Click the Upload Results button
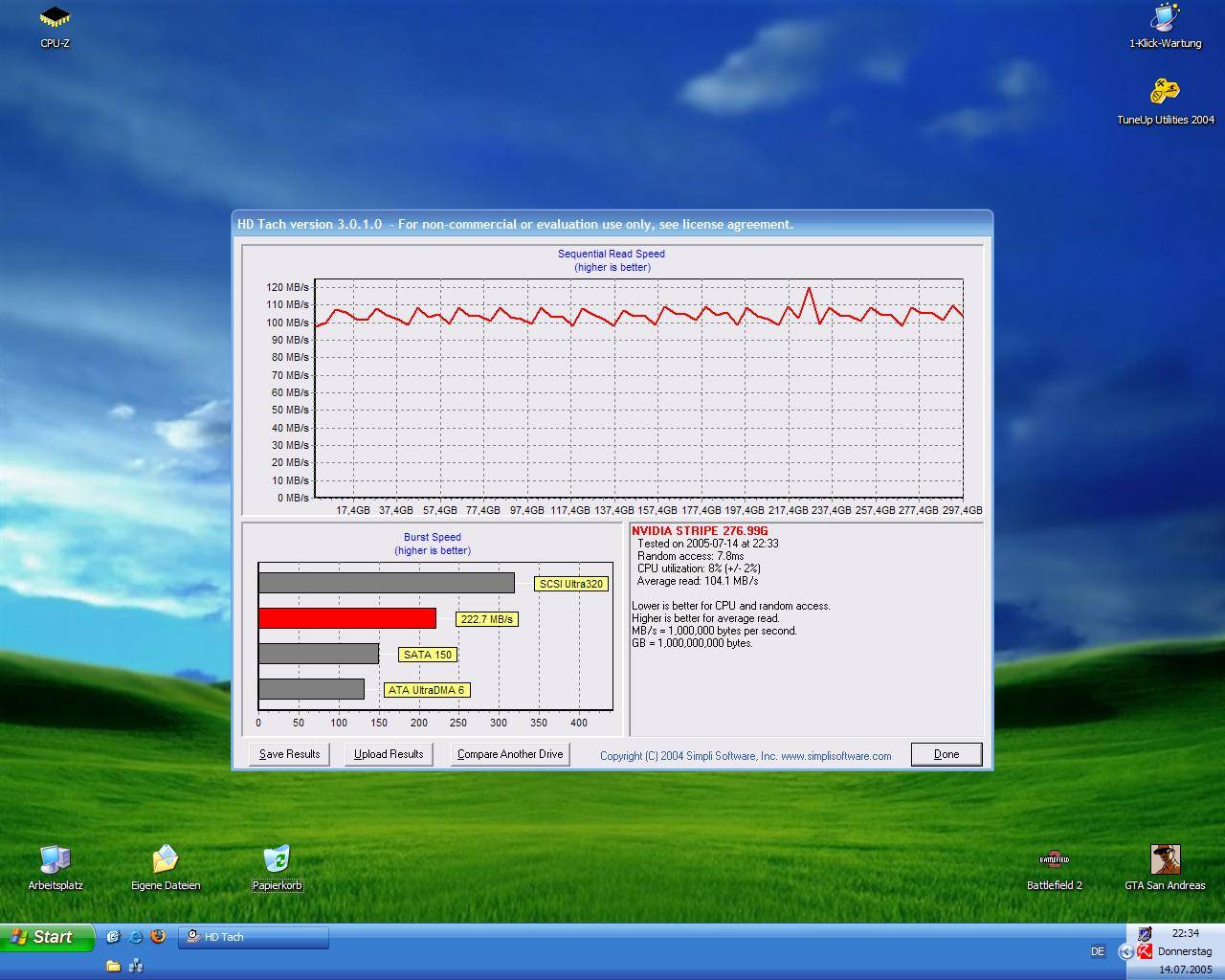Screen dimensions: 1225x980 [x=389, y=754]
